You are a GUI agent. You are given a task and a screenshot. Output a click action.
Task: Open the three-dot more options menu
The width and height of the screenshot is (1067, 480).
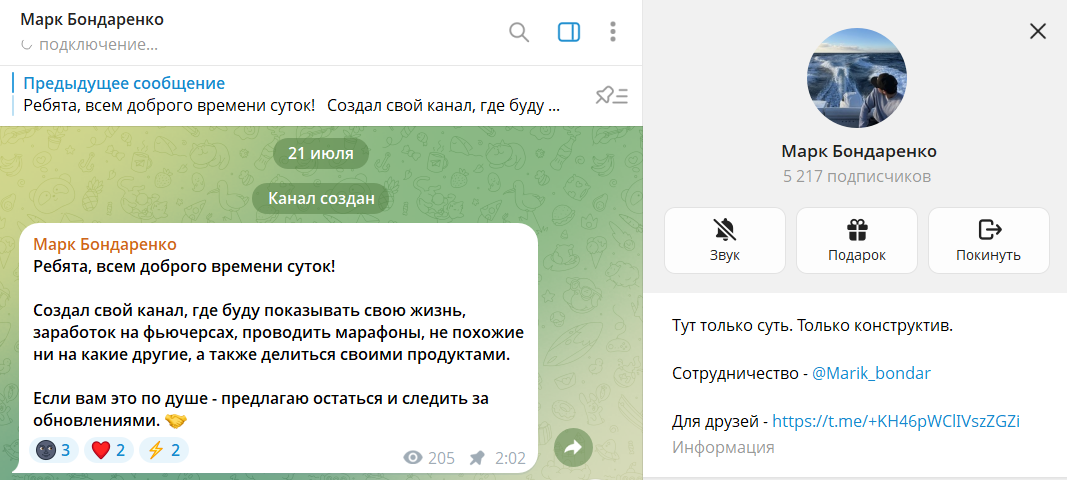613,32
